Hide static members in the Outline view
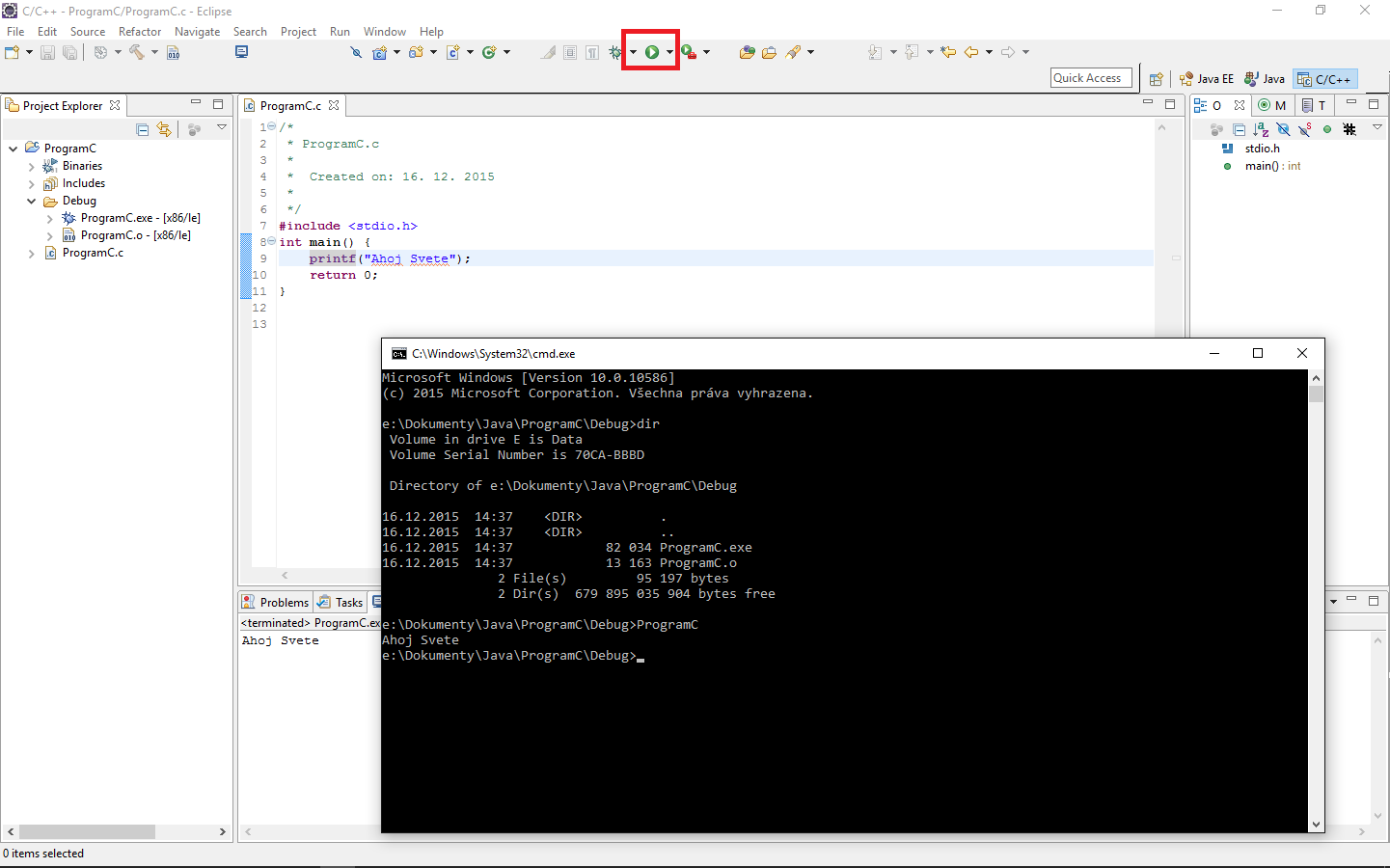This screenshot has width=1390, height=868. 1303,128
